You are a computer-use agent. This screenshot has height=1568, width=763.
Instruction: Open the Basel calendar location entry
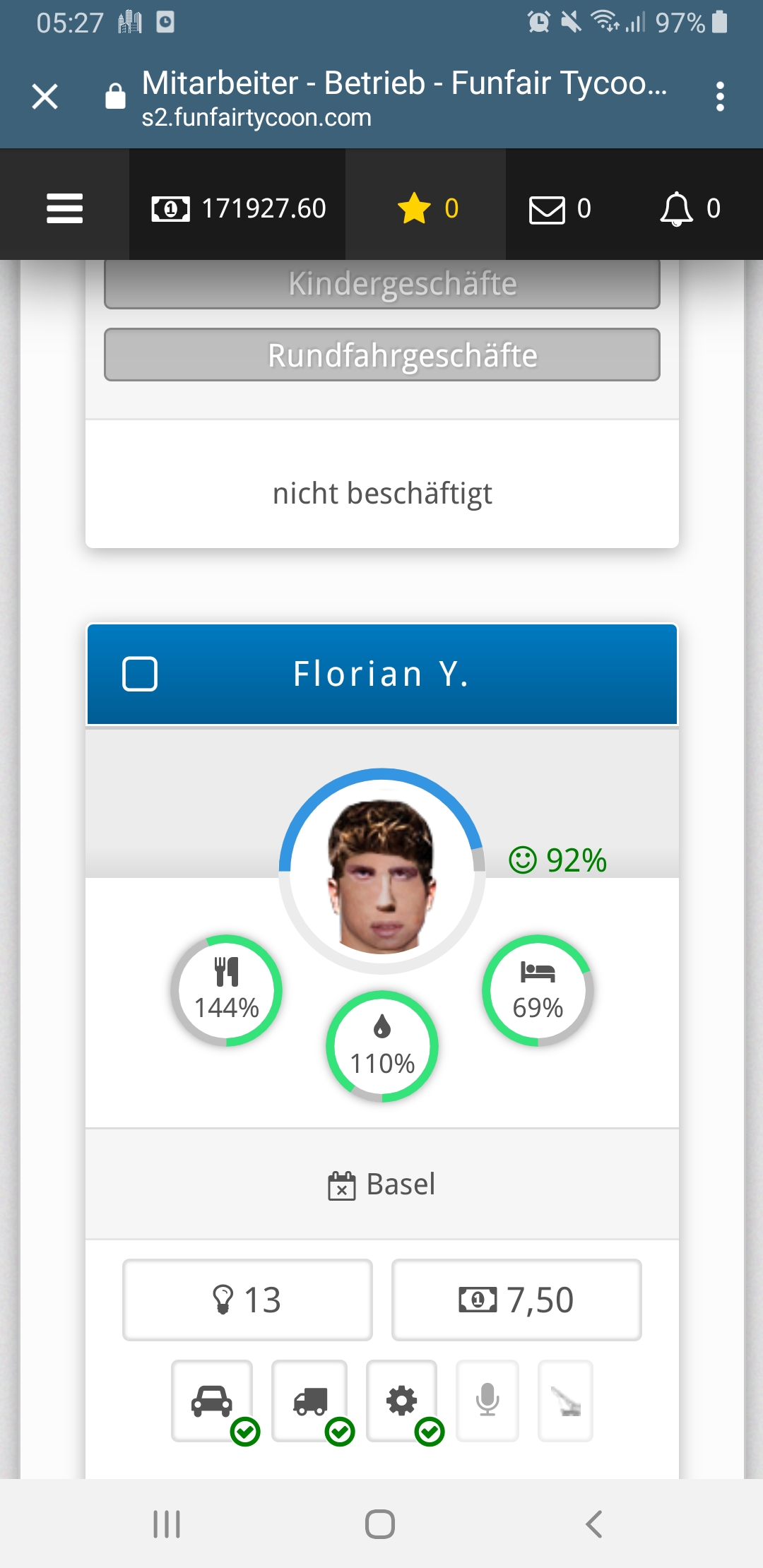[x=381, y=1184]
